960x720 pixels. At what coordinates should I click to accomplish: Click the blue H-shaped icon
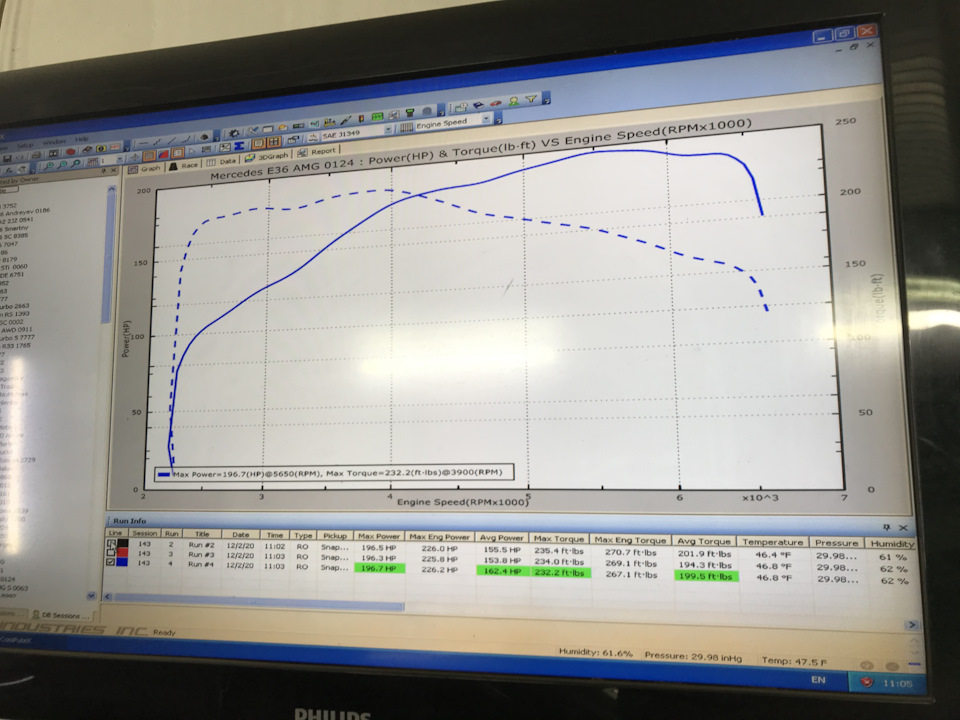(x=239, y=145)
